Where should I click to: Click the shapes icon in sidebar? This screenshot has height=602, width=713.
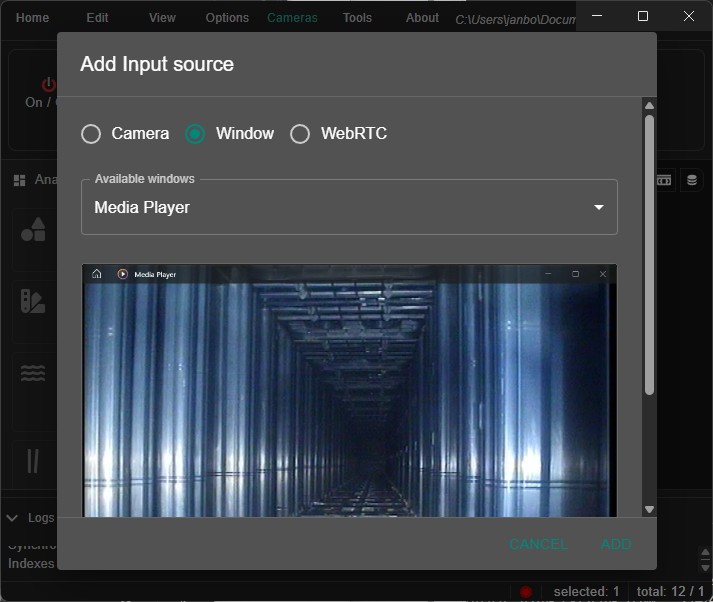(x=33, y=229)
